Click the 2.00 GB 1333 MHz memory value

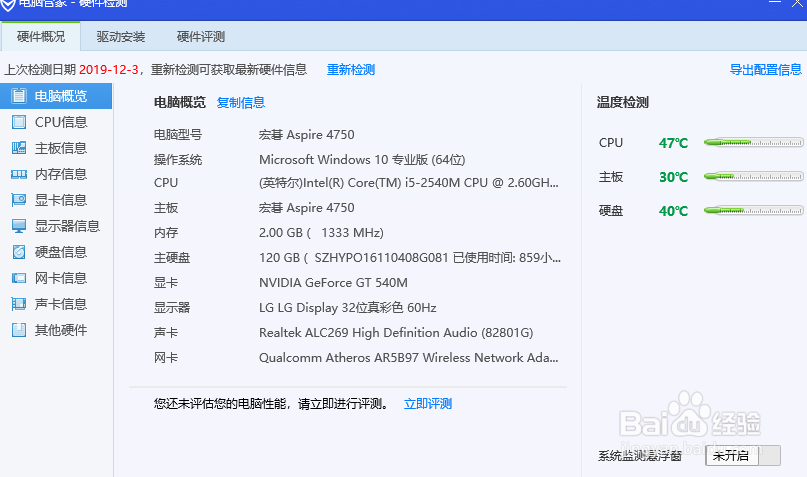pos(321,233)
